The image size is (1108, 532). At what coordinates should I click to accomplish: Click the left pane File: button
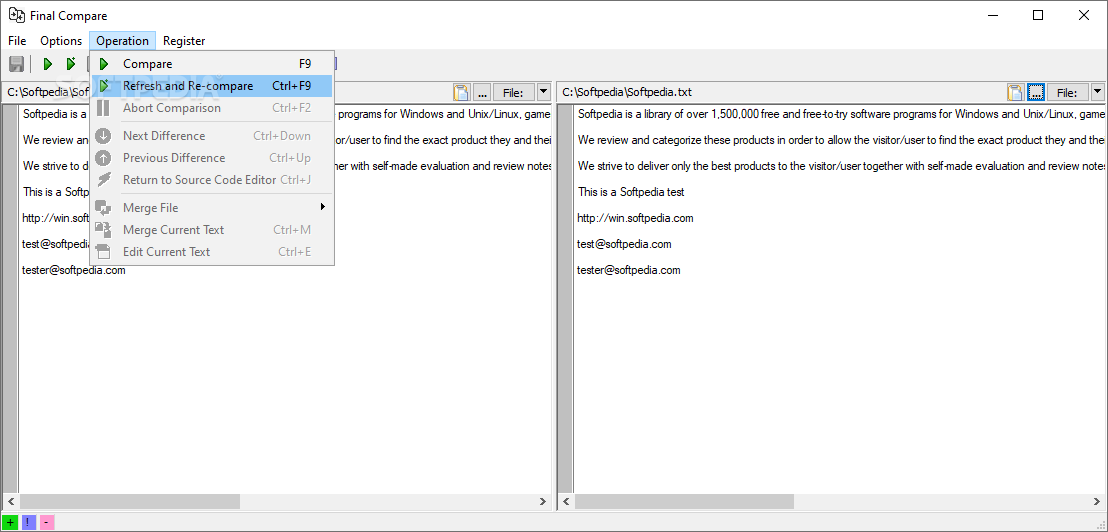(x=514, y=92)
